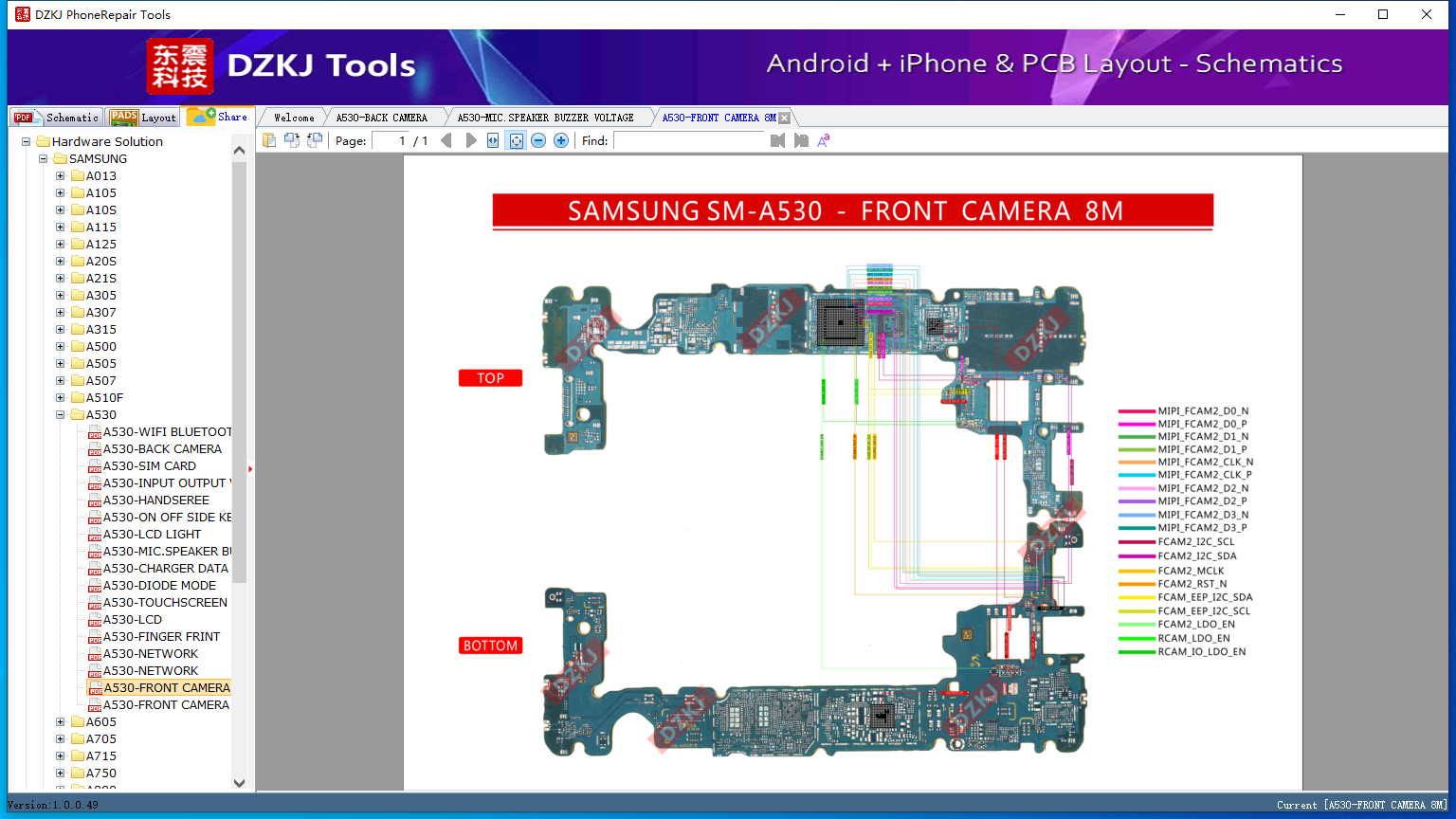Open the A530-HANDSEREE tree file
The width and height of the screenshot is (1456, 819).
tap(156, 500)
